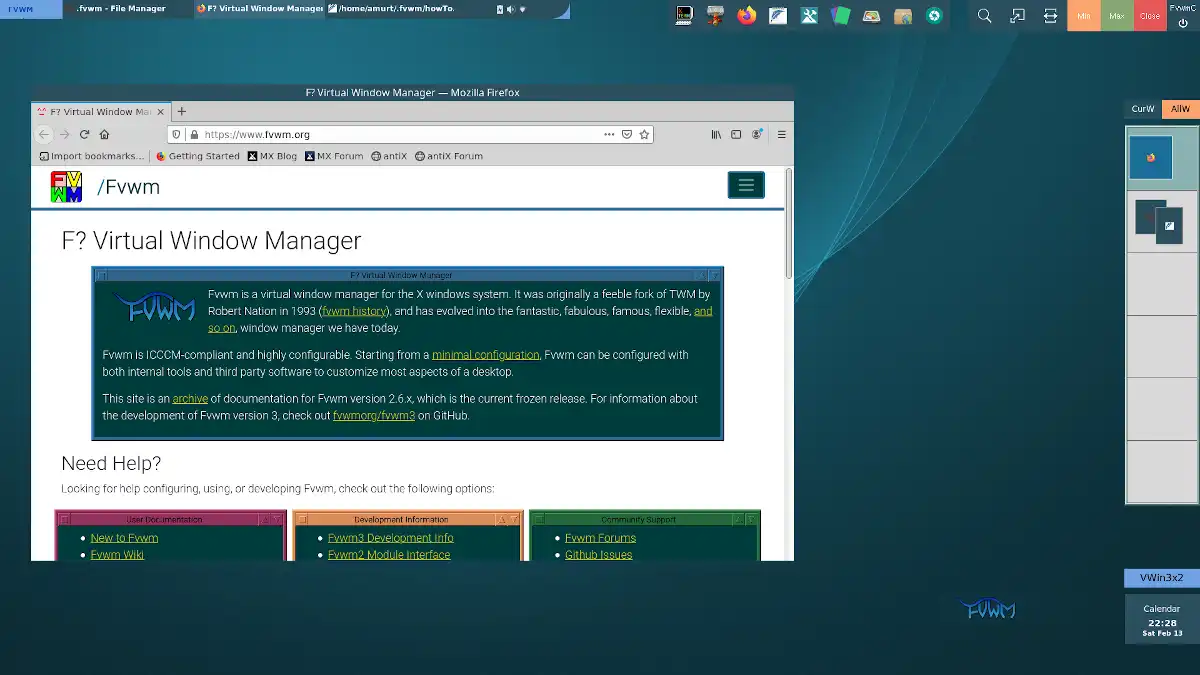Open 'Github Issues' link
This screenshot has height=675, width=1200.
598,555
